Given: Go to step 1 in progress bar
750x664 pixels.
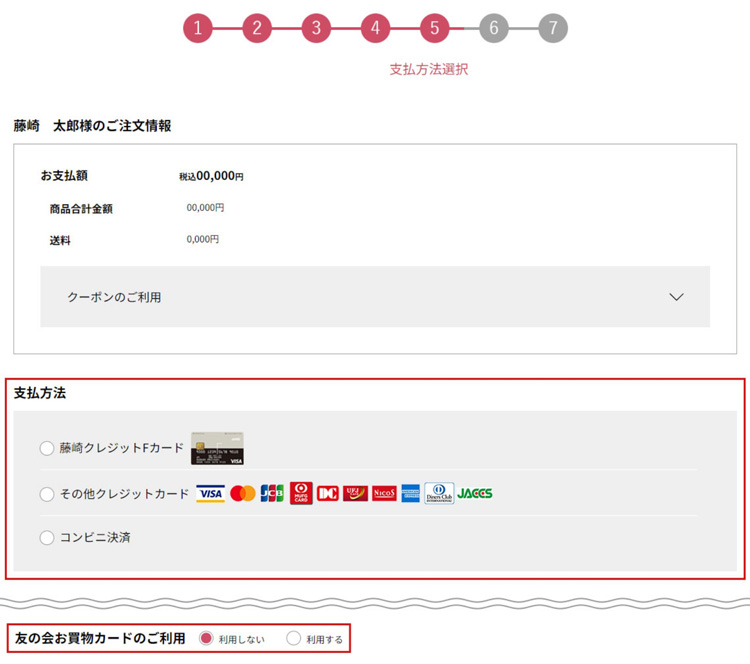Looking at the screenshot, I should 198,28.
